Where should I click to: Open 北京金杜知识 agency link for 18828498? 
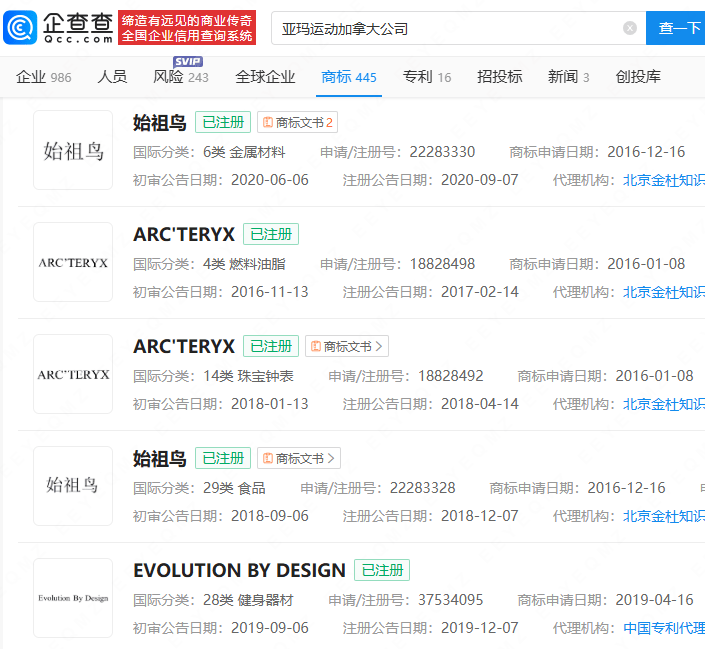pyautogui.click(x=664, y=292)
